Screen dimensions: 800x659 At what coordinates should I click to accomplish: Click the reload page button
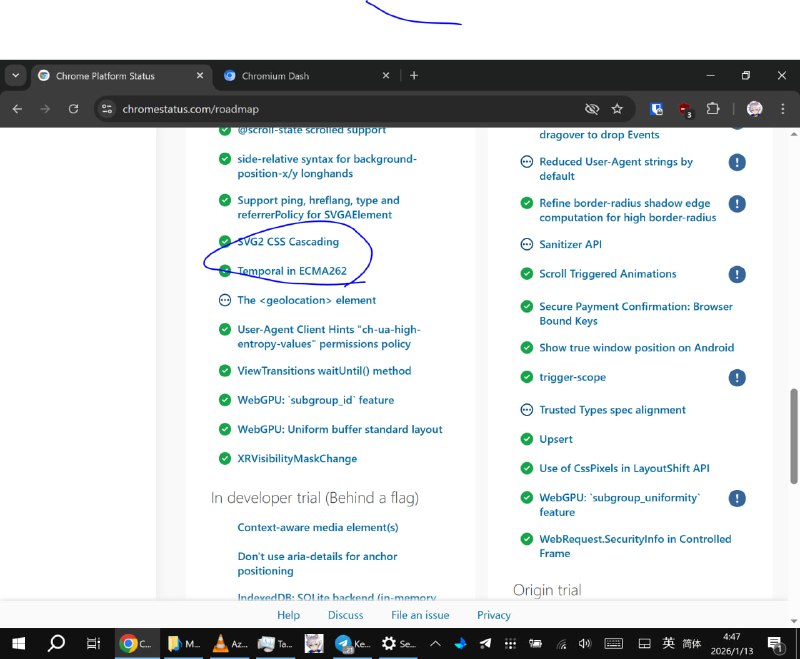[x=73, y=109]
